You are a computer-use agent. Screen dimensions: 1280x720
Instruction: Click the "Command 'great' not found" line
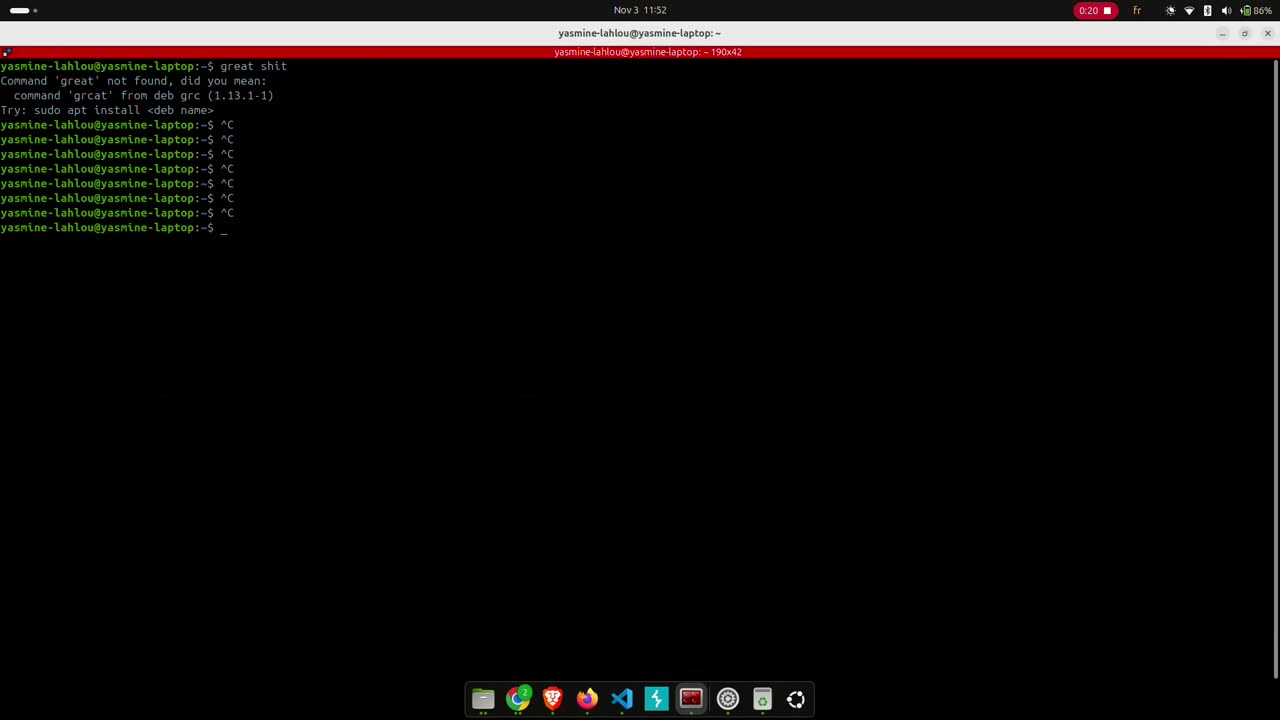pos(133,81)
